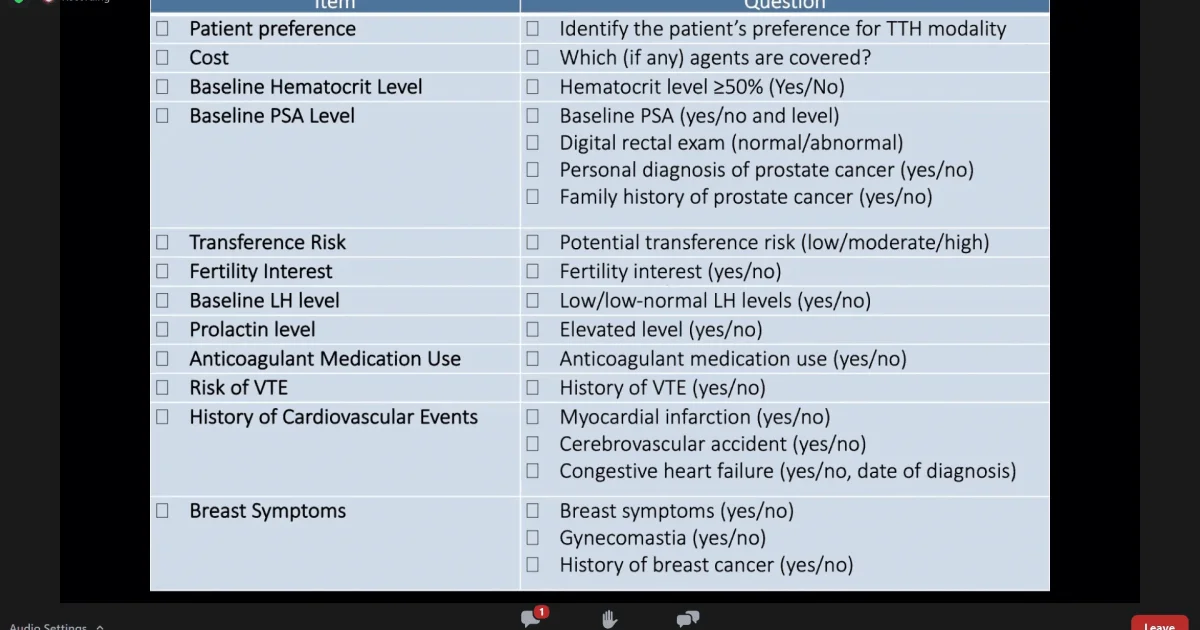Open the chat icon with notification badge
The width and height of the screenshot is (1200, 630).
click(x=533, y=618)
